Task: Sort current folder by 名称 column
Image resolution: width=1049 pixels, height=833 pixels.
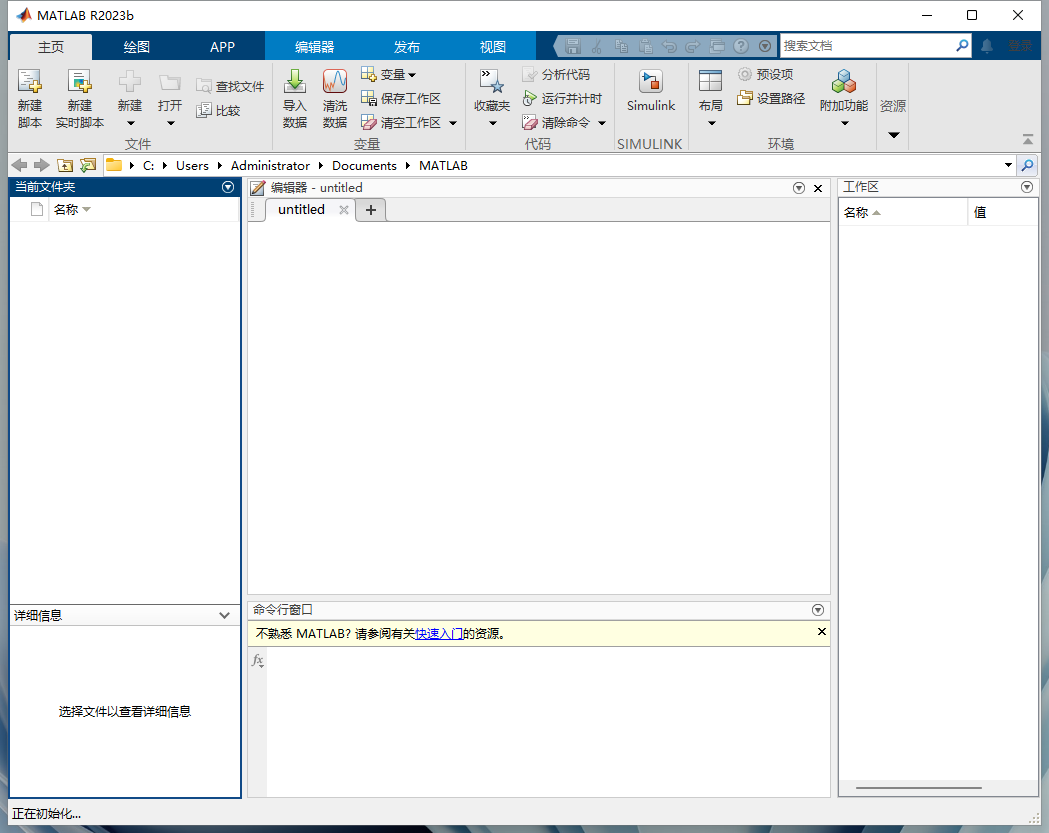Action: coord(72,209)
